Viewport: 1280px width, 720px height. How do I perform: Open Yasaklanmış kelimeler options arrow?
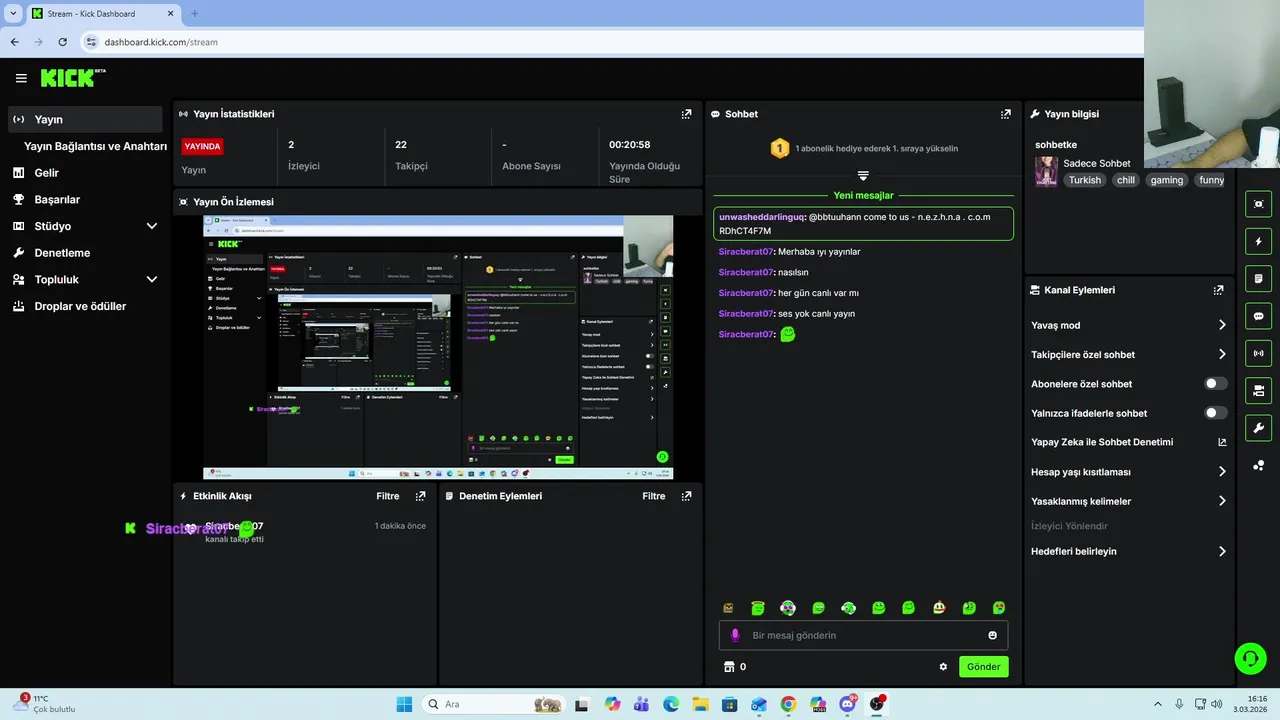tap(1222, 501)
